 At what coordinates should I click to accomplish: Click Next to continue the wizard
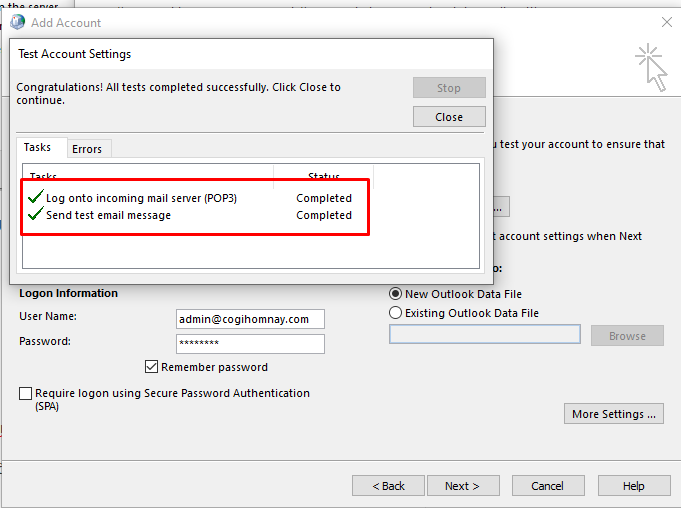tap(462, 486)
